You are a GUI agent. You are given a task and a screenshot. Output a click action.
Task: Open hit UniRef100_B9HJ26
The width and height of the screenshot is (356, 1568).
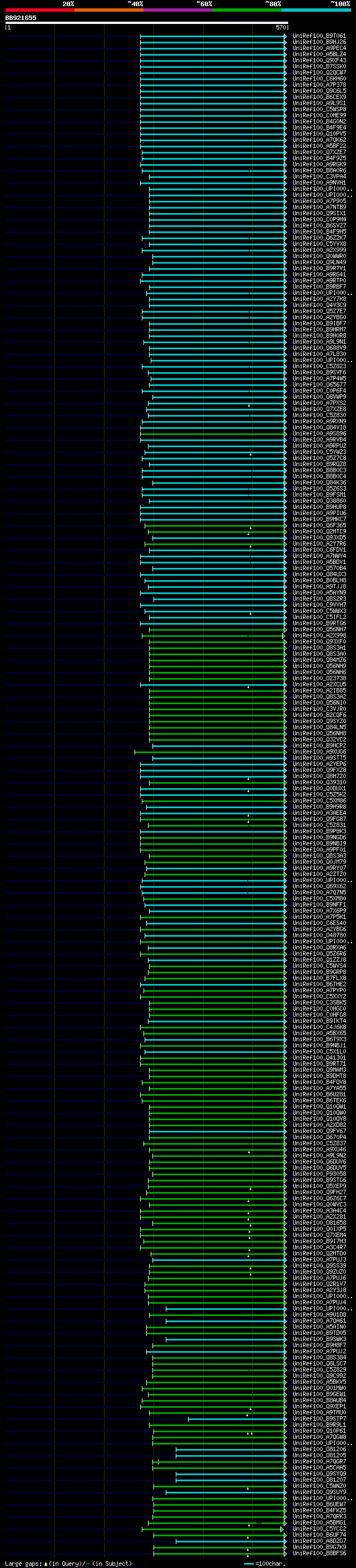click(319, 42)
